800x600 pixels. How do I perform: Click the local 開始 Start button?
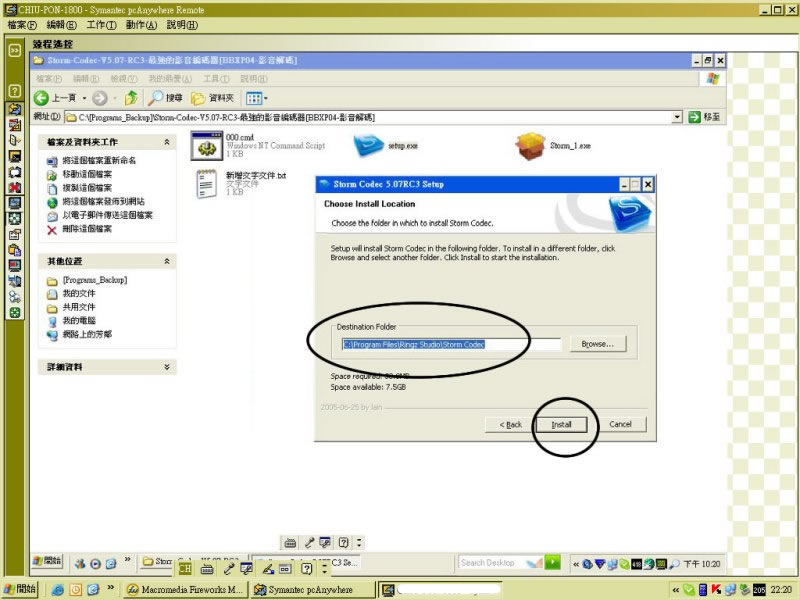click(x=19, y=589)
